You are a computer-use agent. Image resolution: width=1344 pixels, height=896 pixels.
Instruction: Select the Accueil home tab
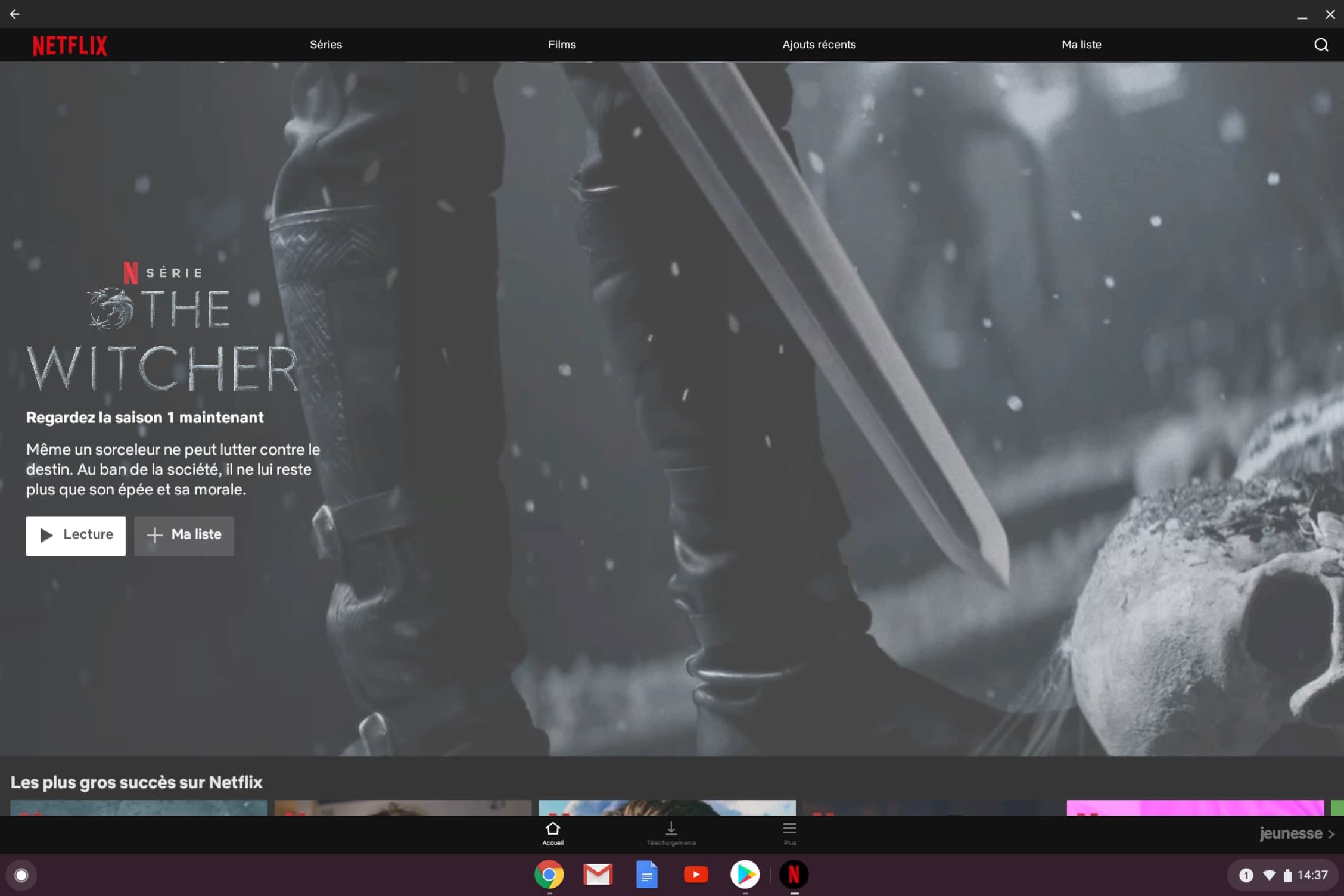[553, 833]
